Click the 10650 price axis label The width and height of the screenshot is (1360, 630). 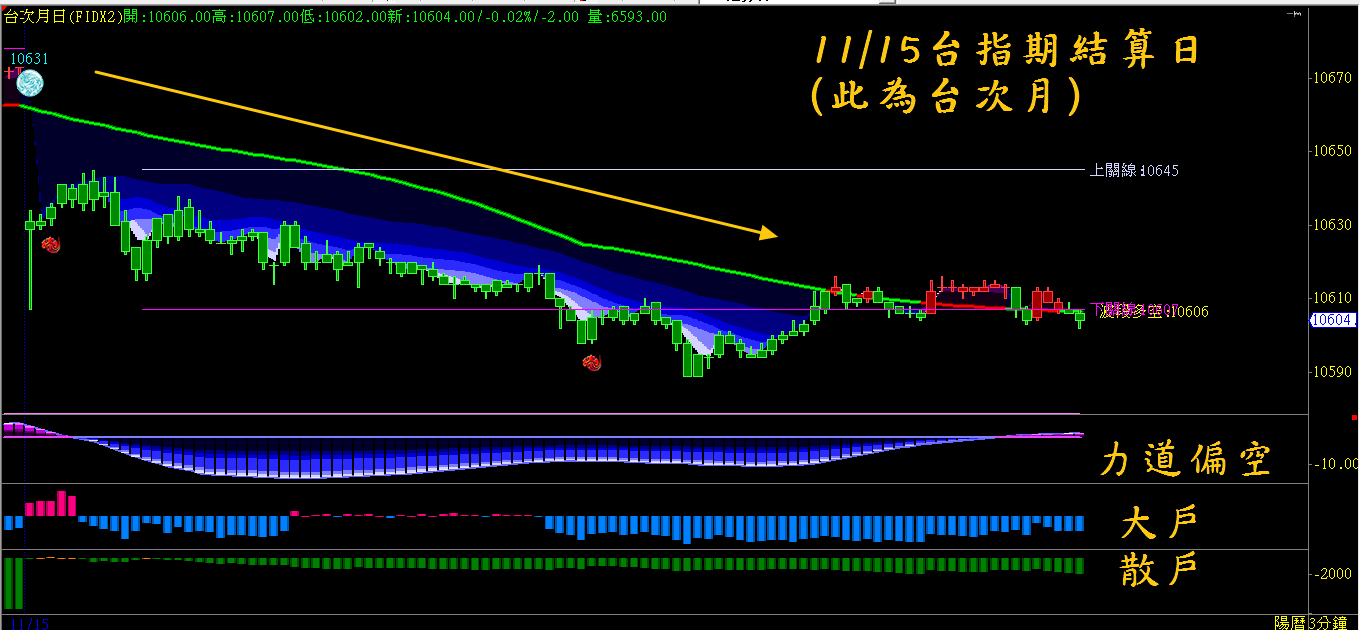tap(1333, 151)
